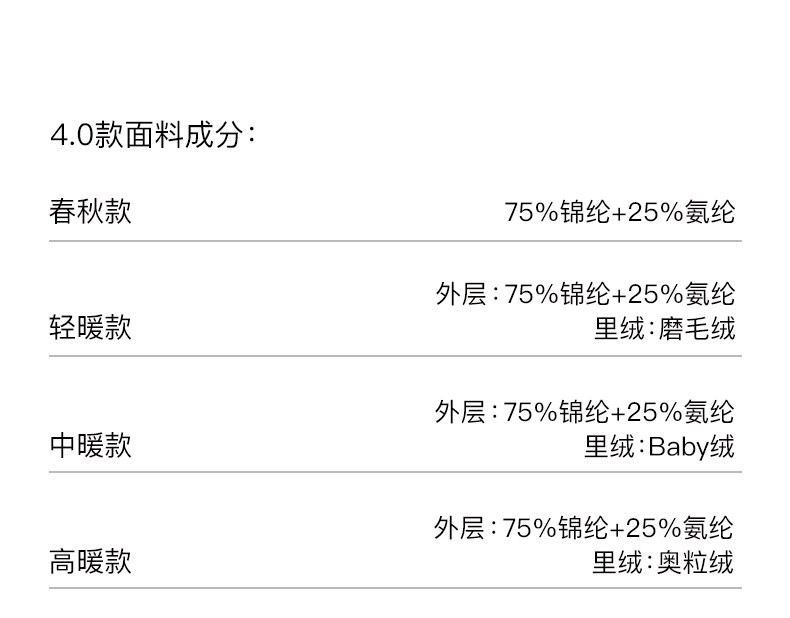Viewport: 790px width, 618px height.
Task: Click the 磨毛绒 lining text
Action: click(x=697, y=329)
